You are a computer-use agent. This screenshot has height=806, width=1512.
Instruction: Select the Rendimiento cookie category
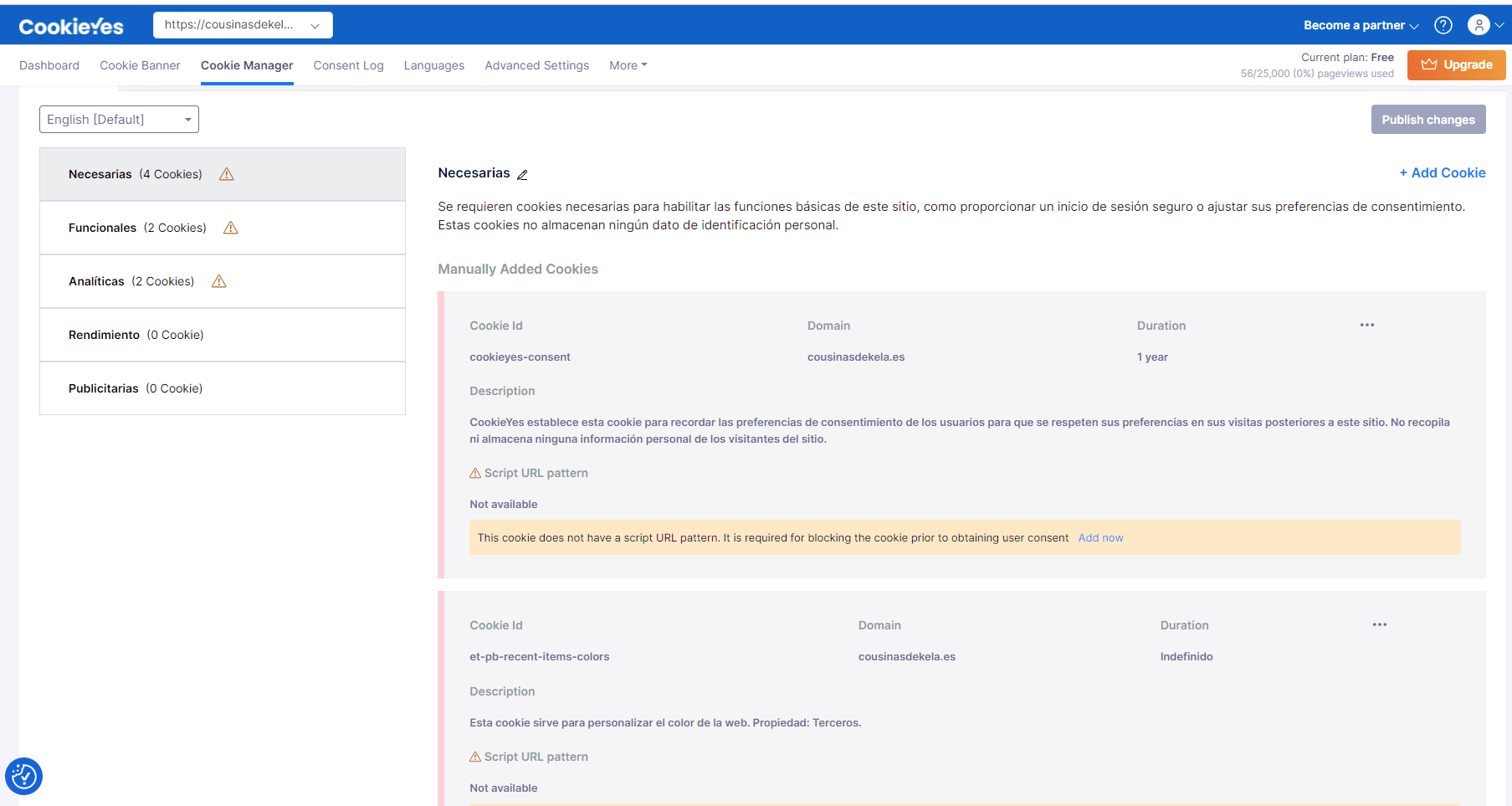pos(223,335)
